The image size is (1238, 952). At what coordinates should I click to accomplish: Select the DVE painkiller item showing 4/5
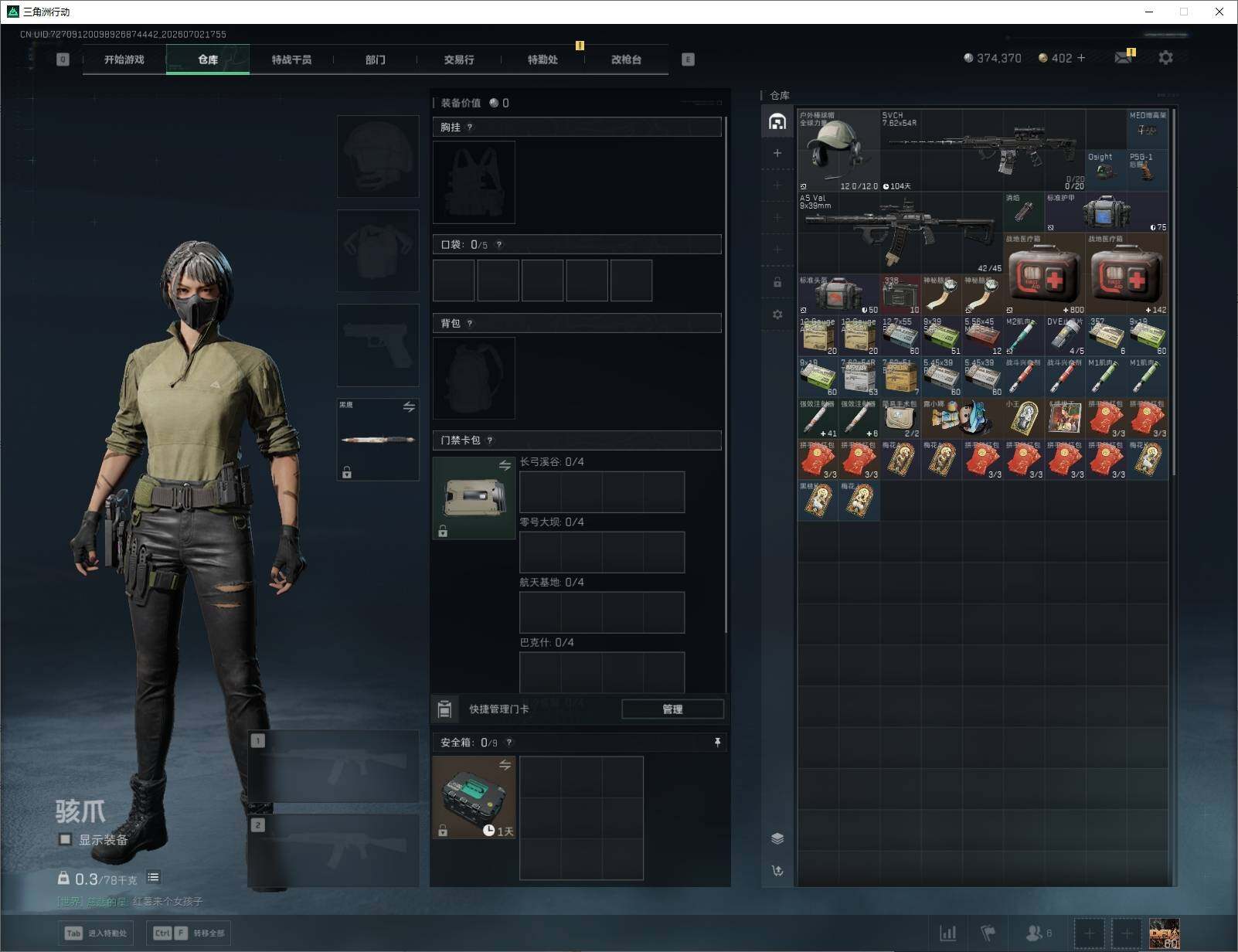(1065, 335)
